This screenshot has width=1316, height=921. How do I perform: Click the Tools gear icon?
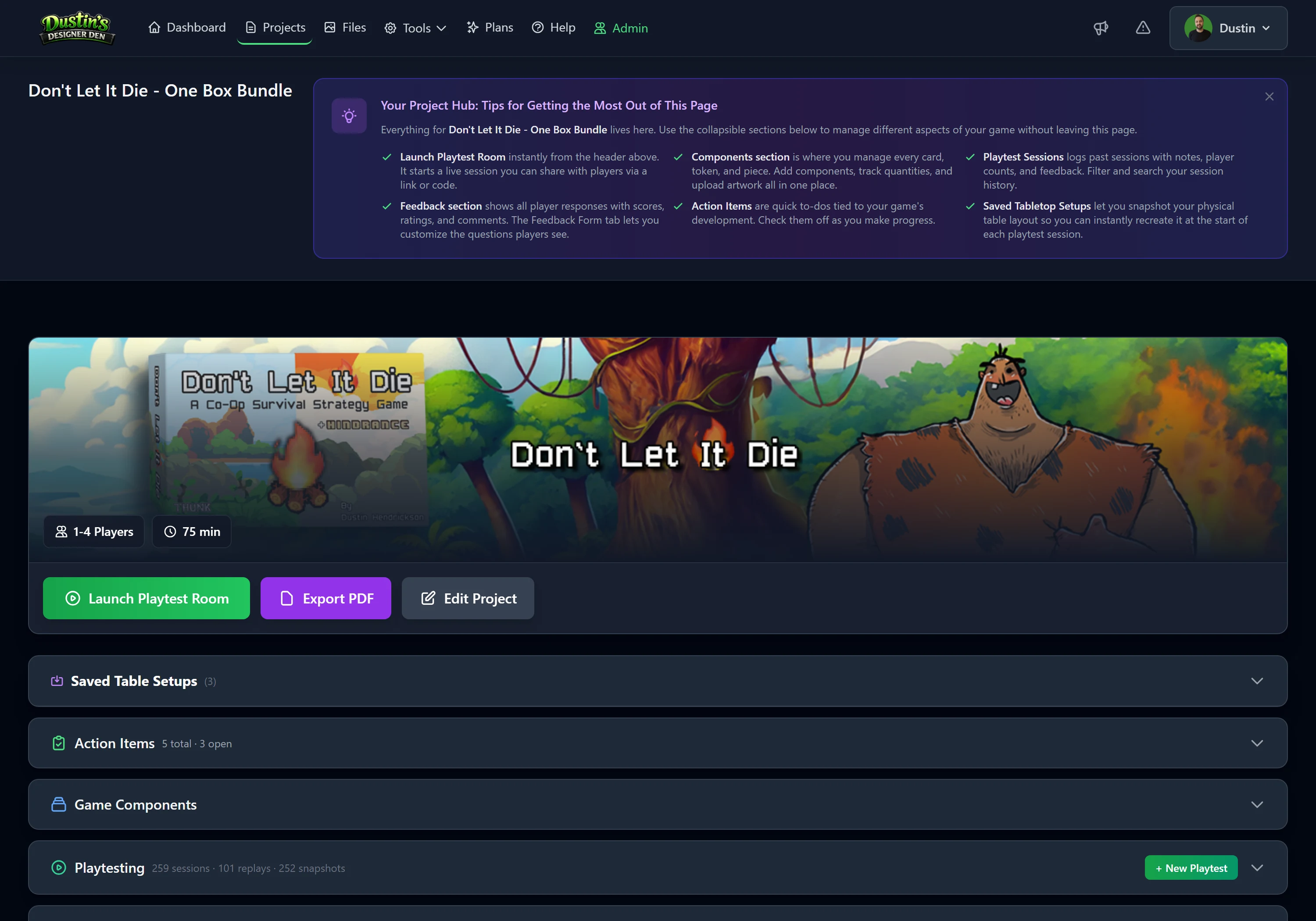point(390,28)
